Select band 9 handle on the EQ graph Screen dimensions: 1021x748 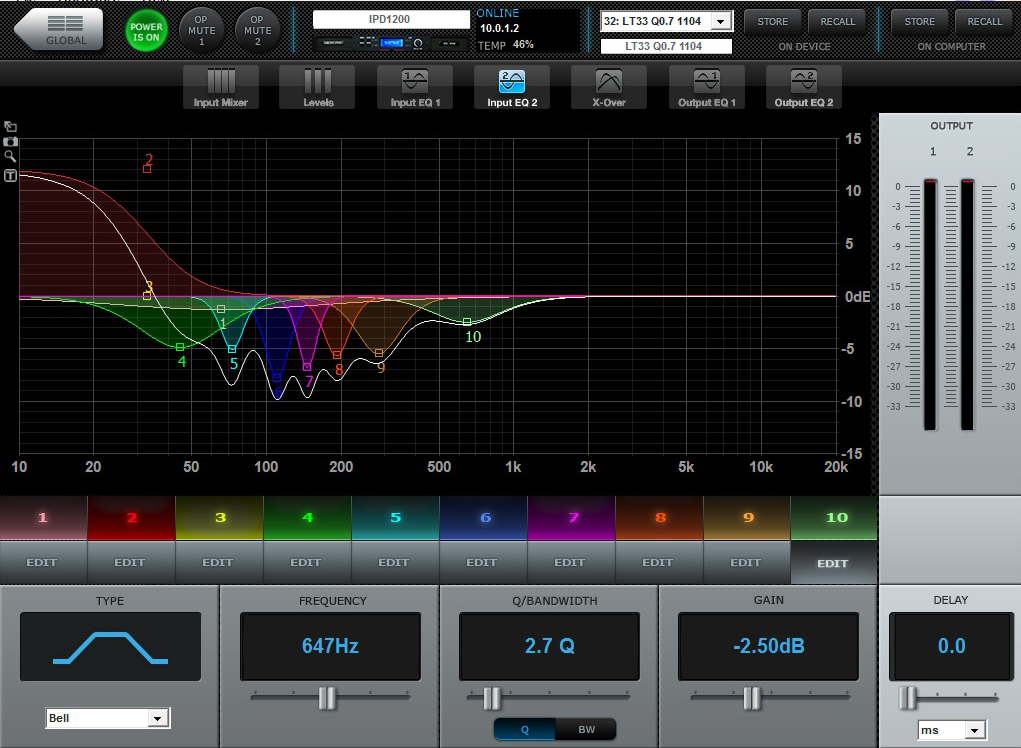pyautogui.click(x=379, y=353)
